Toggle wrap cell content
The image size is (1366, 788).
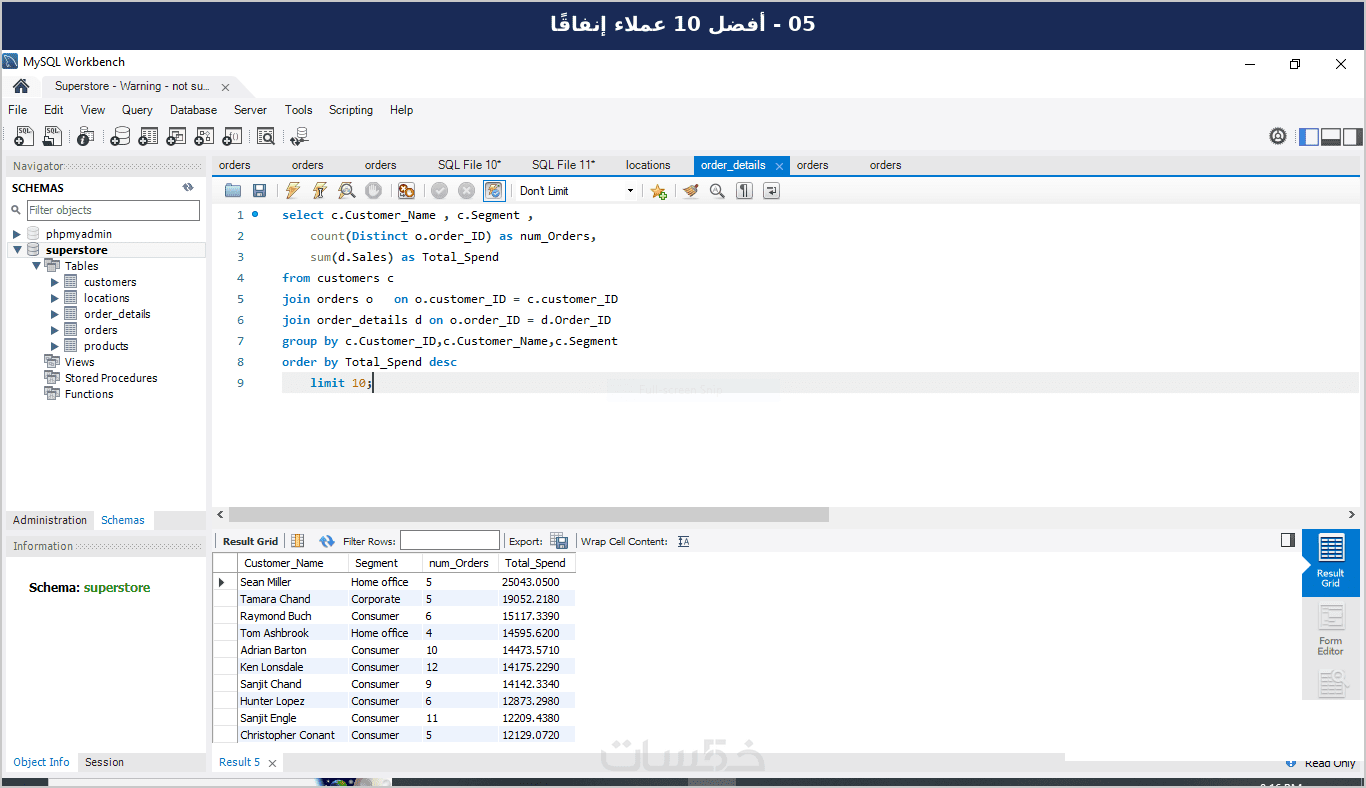(x=684, y=541)
